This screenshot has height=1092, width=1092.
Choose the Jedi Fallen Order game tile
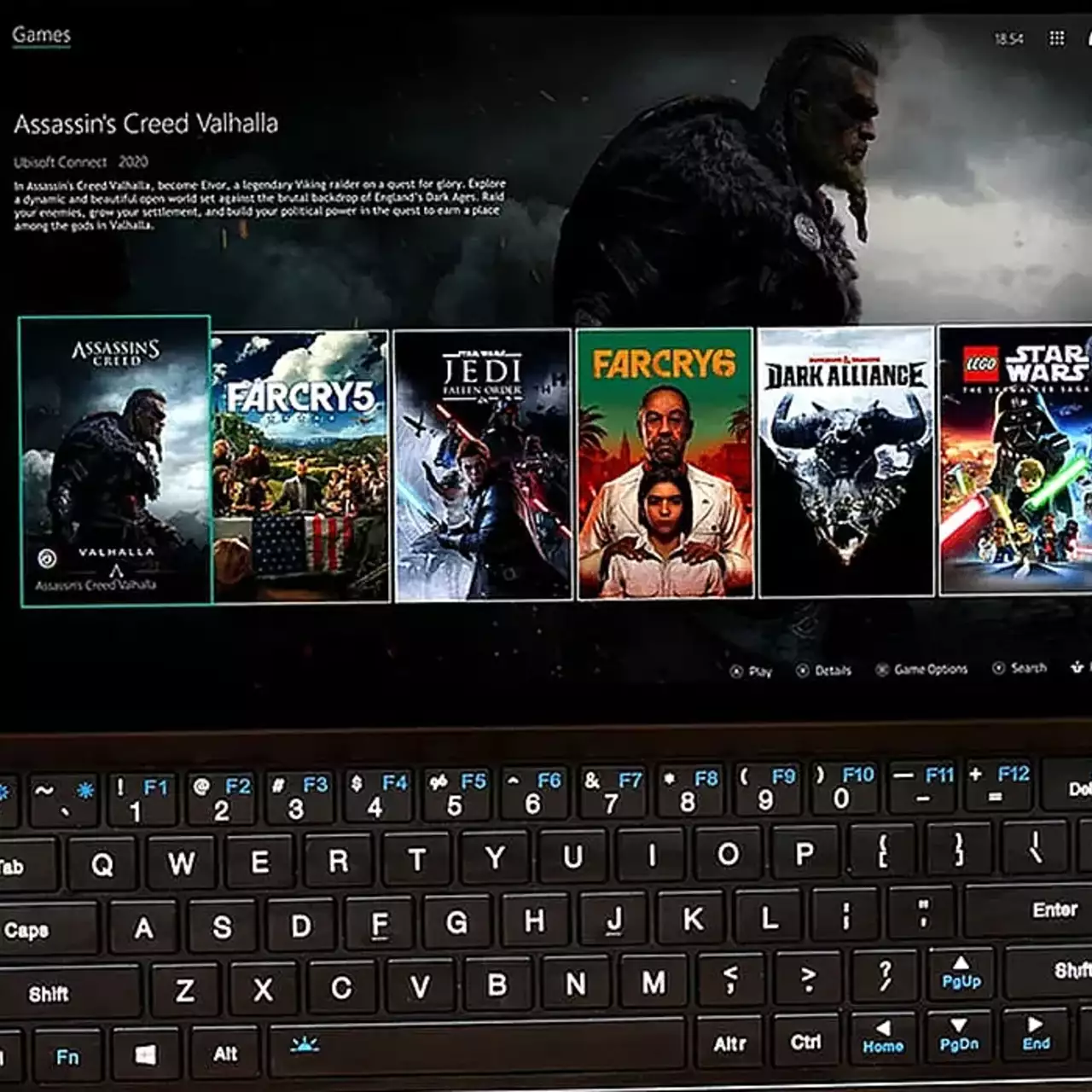(x=483, y=465)
